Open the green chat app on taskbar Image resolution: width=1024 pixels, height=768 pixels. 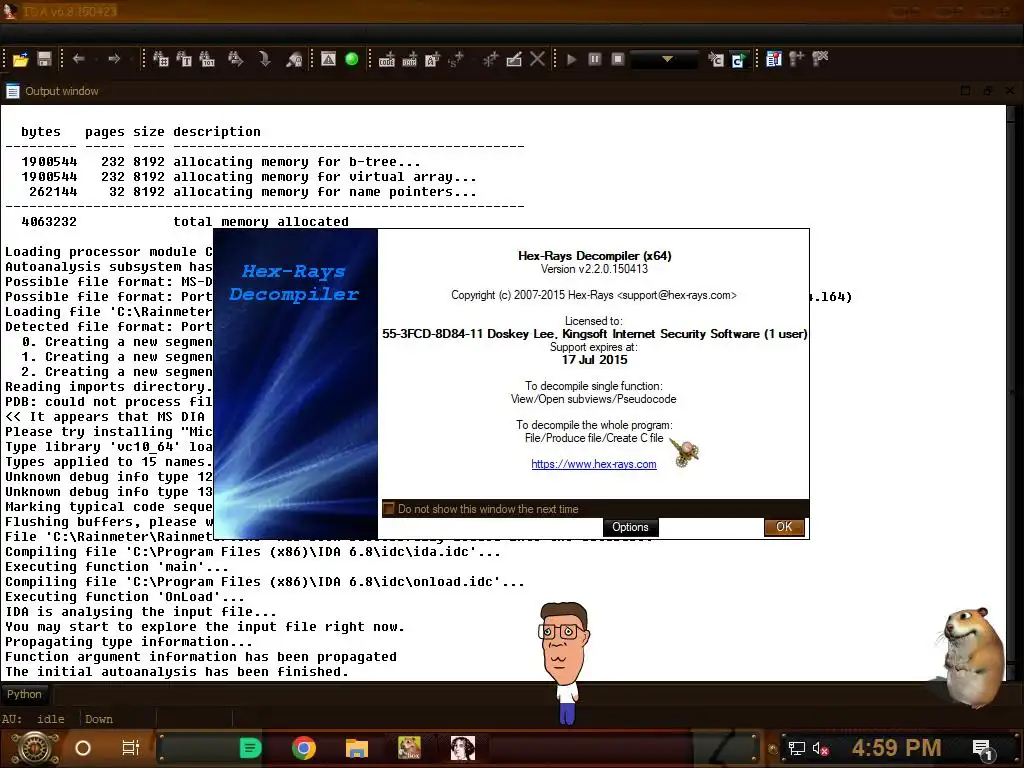251,748
